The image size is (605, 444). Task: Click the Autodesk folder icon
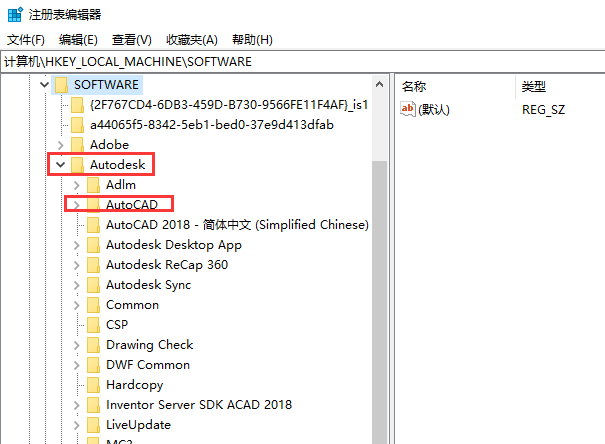[78, 165]
